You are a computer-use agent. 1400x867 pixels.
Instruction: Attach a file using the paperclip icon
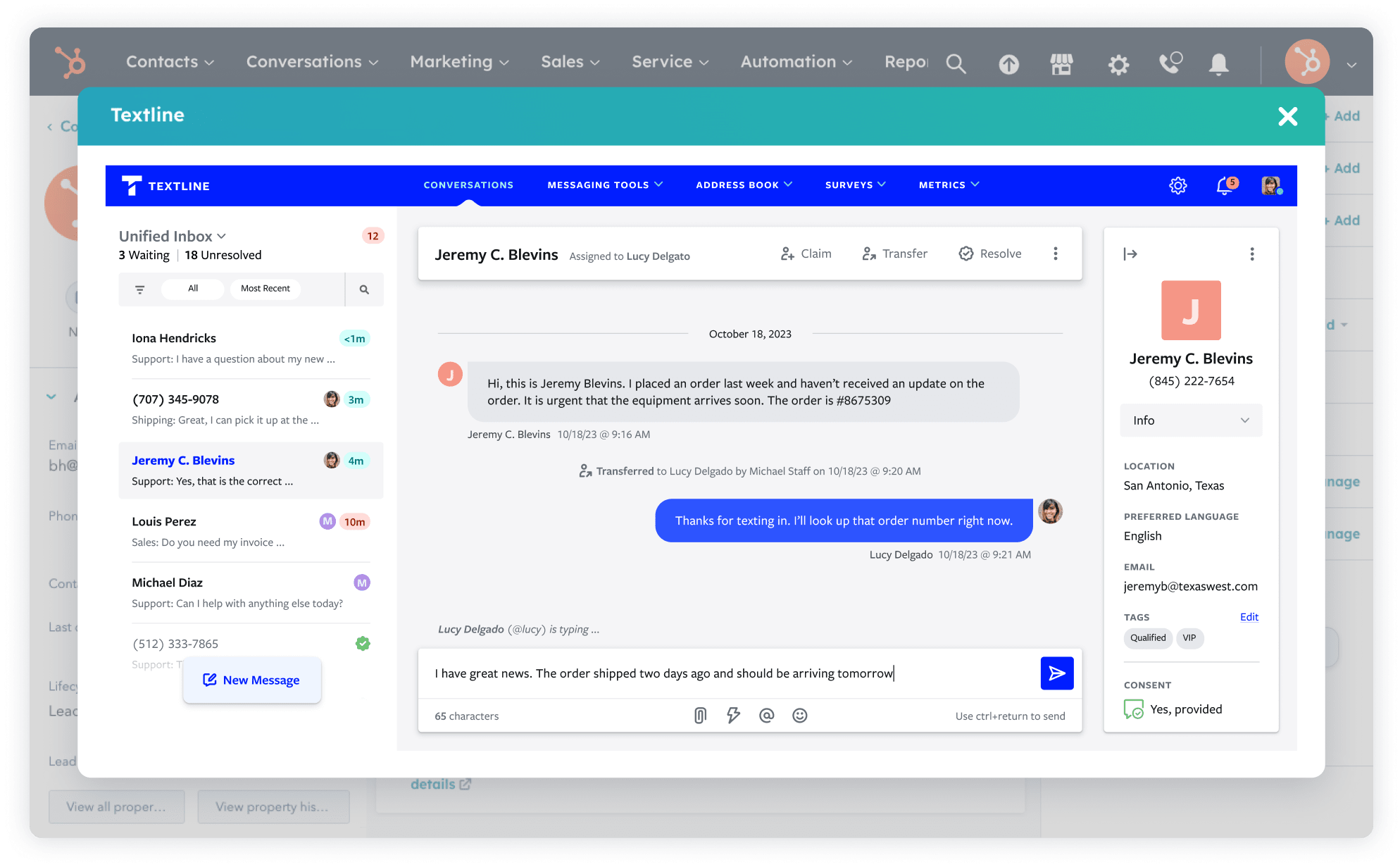[700, 716]
